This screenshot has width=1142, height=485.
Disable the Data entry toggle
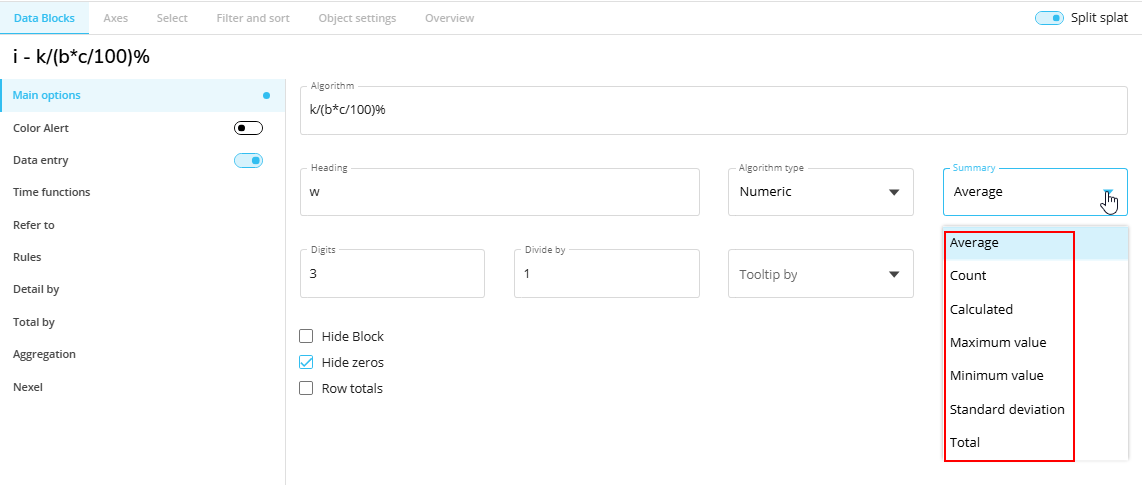[x=248, y=160]
